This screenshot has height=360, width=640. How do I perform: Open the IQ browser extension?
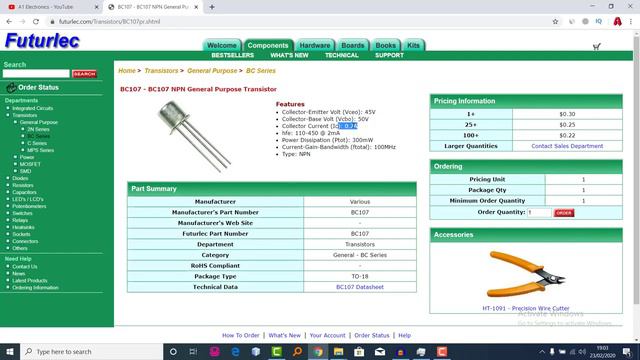pos(598,22)
